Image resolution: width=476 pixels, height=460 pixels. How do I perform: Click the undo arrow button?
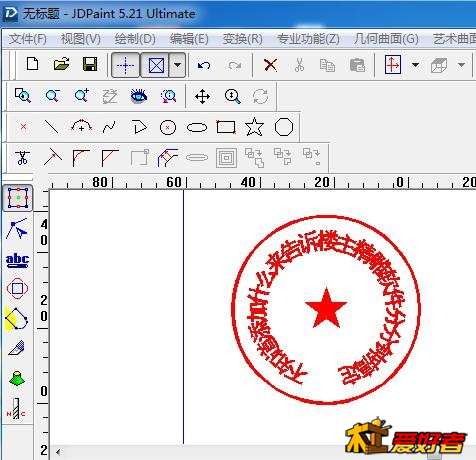coord(204,65)
